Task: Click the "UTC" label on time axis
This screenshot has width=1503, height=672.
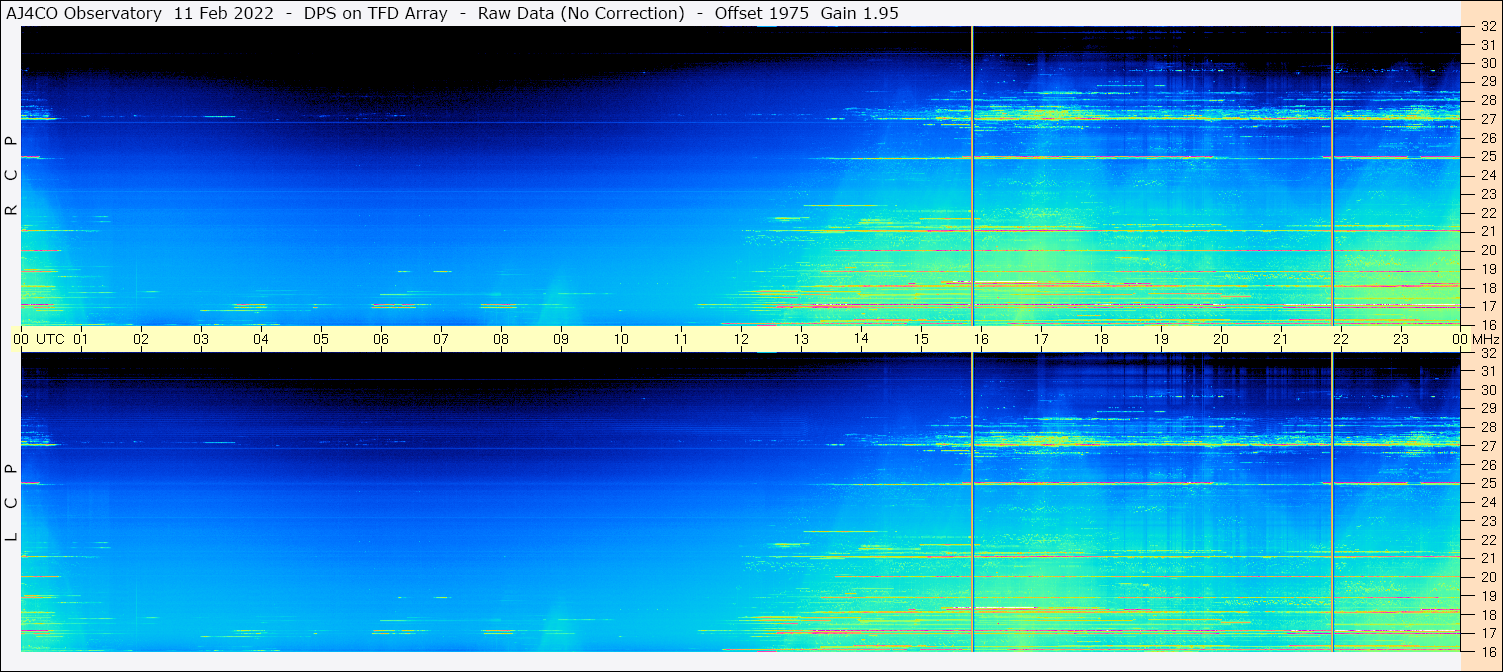Action: 51,339
